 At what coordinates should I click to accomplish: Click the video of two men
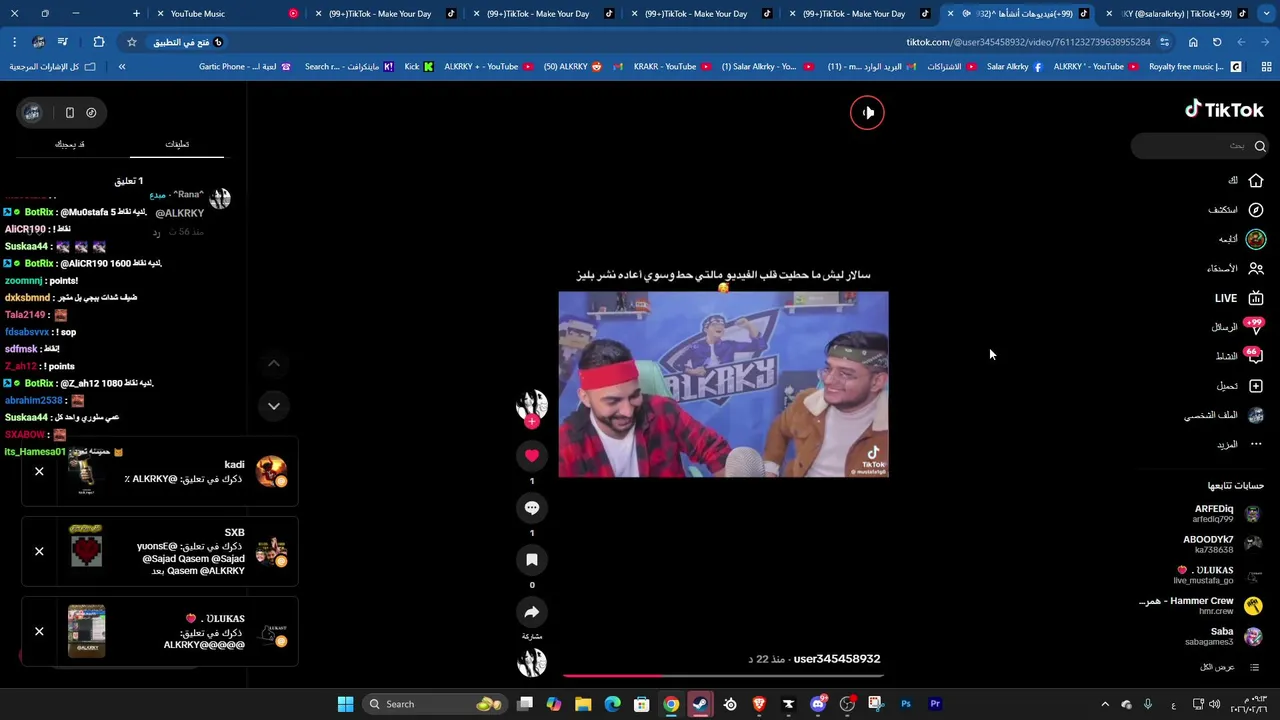pos(723,384)
